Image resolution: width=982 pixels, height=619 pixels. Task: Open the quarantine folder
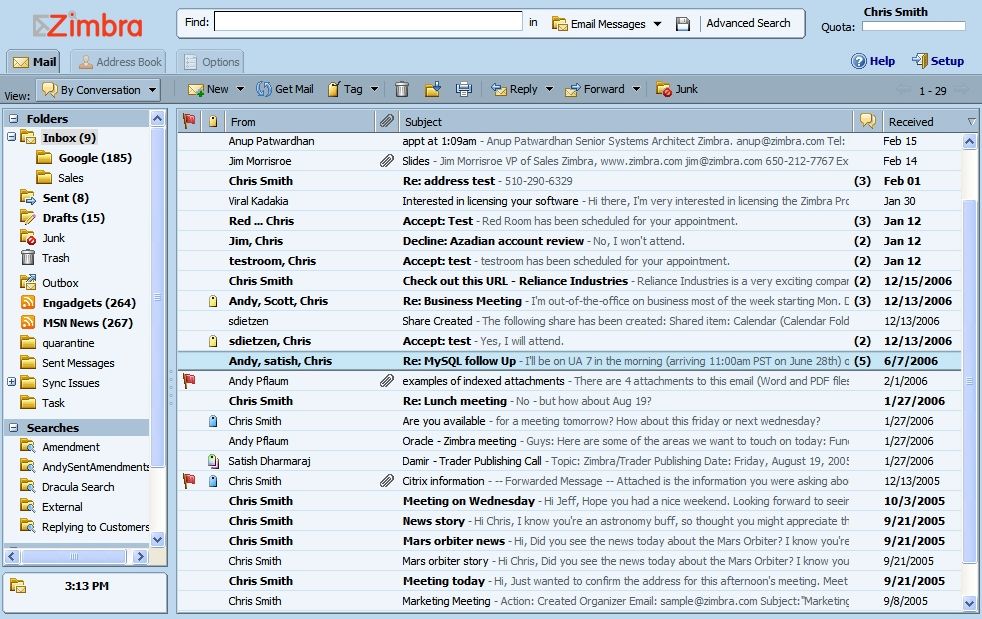(57, 343)
